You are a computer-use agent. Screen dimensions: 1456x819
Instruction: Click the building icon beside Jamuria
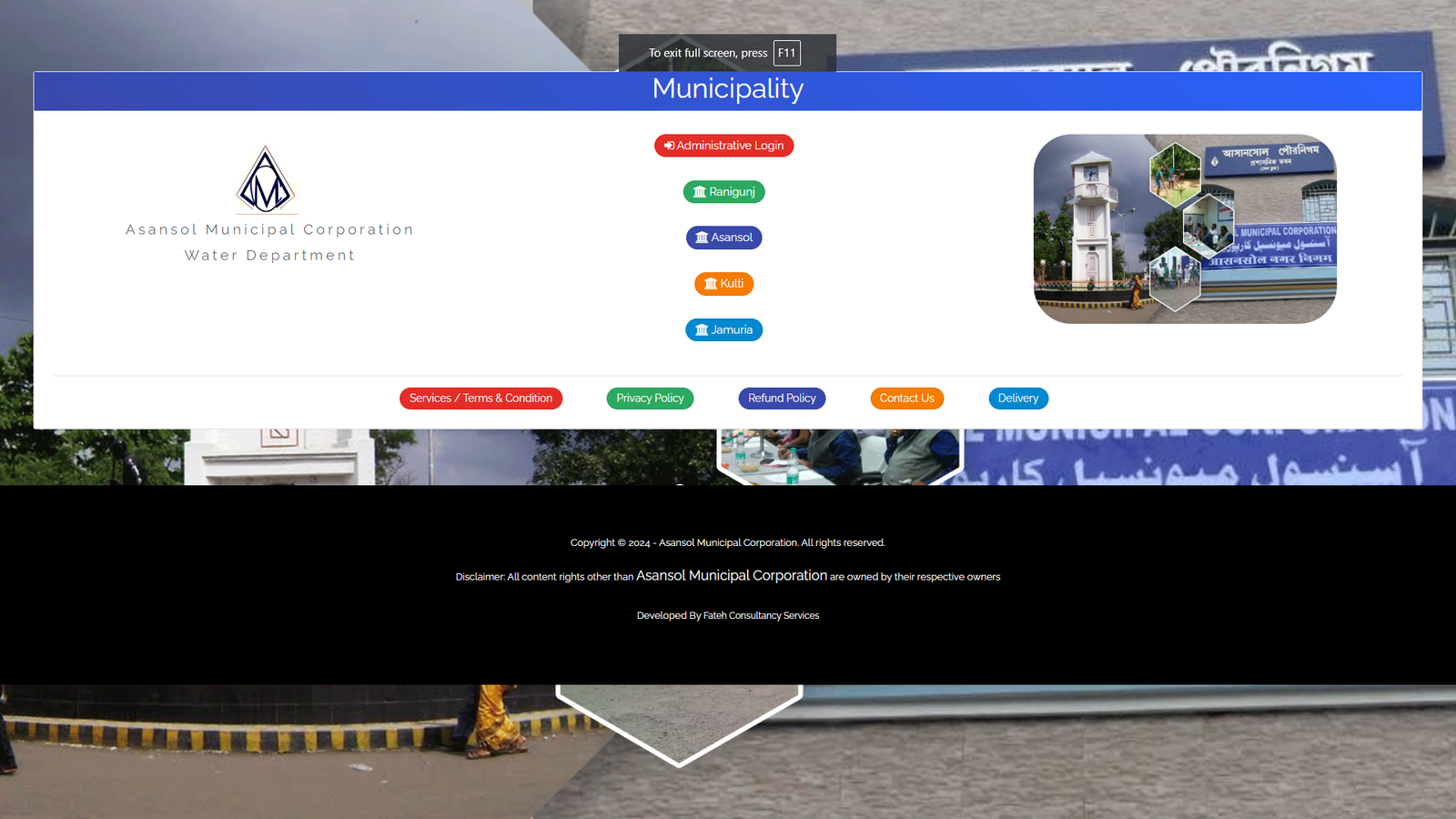click(702, 330)
